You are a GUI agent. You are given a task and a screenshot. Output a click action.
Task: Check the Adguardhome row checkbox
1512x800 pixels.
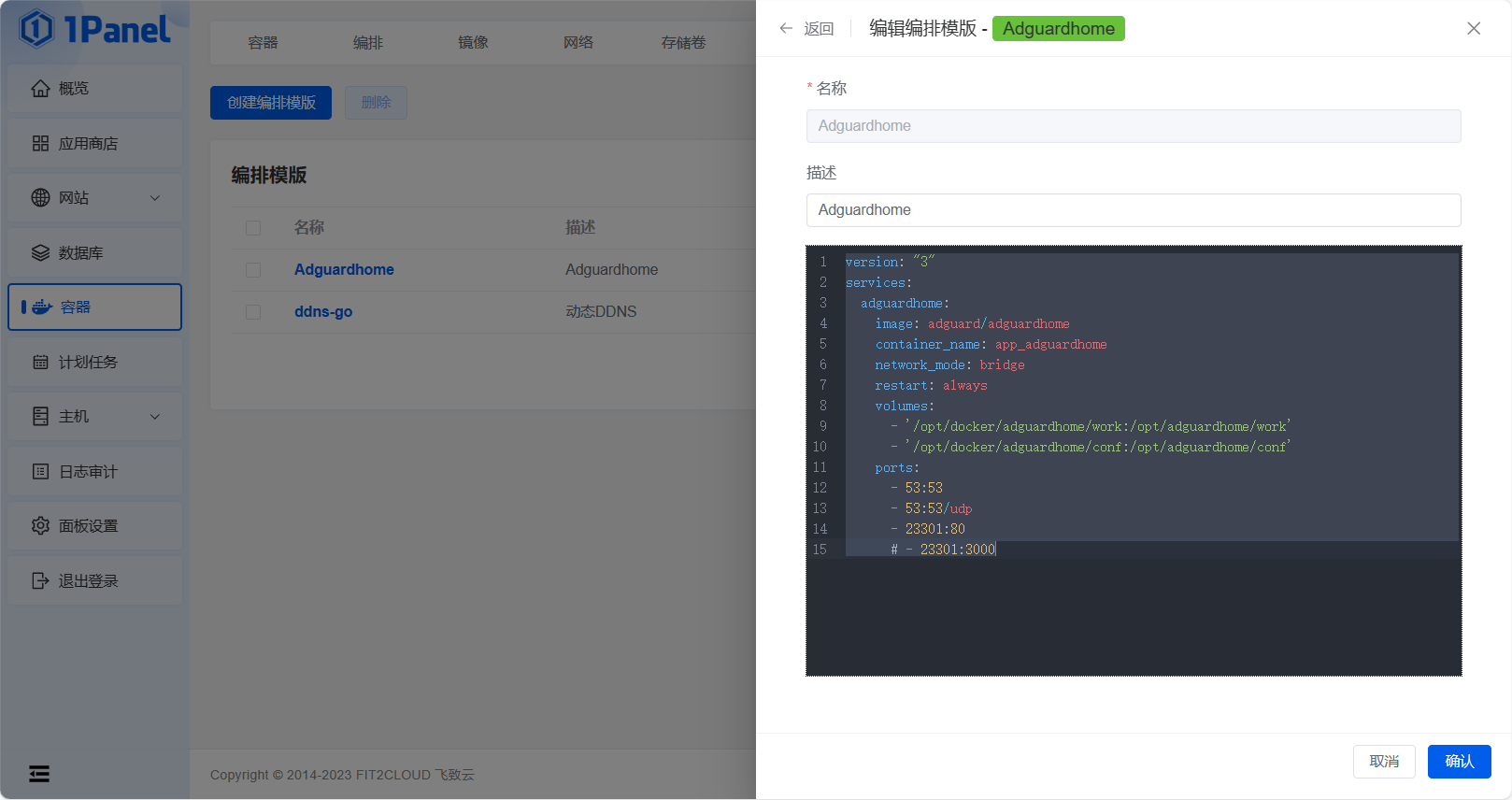253,270
